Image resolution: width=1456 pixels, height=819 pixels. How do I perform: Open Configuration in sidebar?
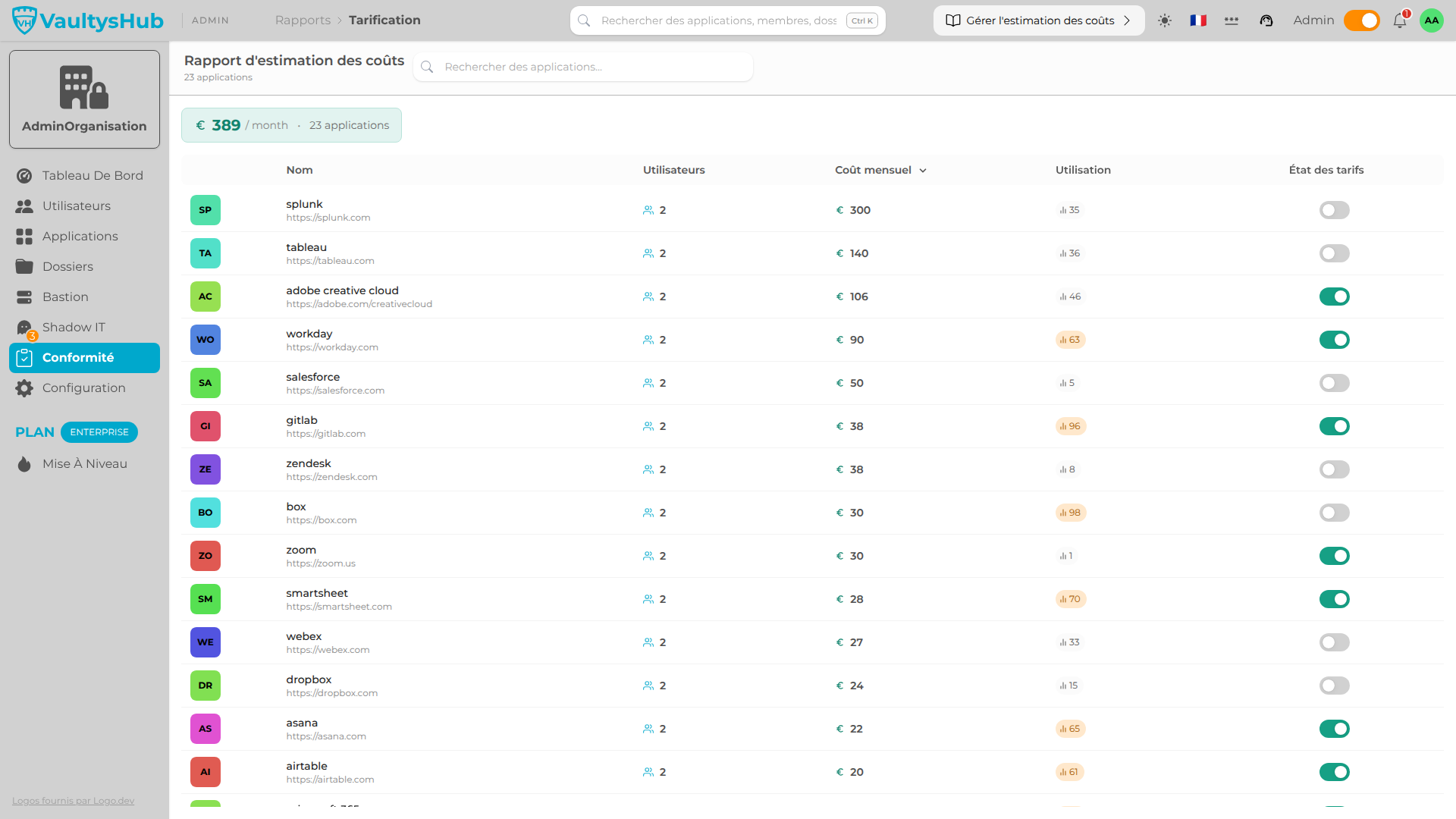click(84, 388)
